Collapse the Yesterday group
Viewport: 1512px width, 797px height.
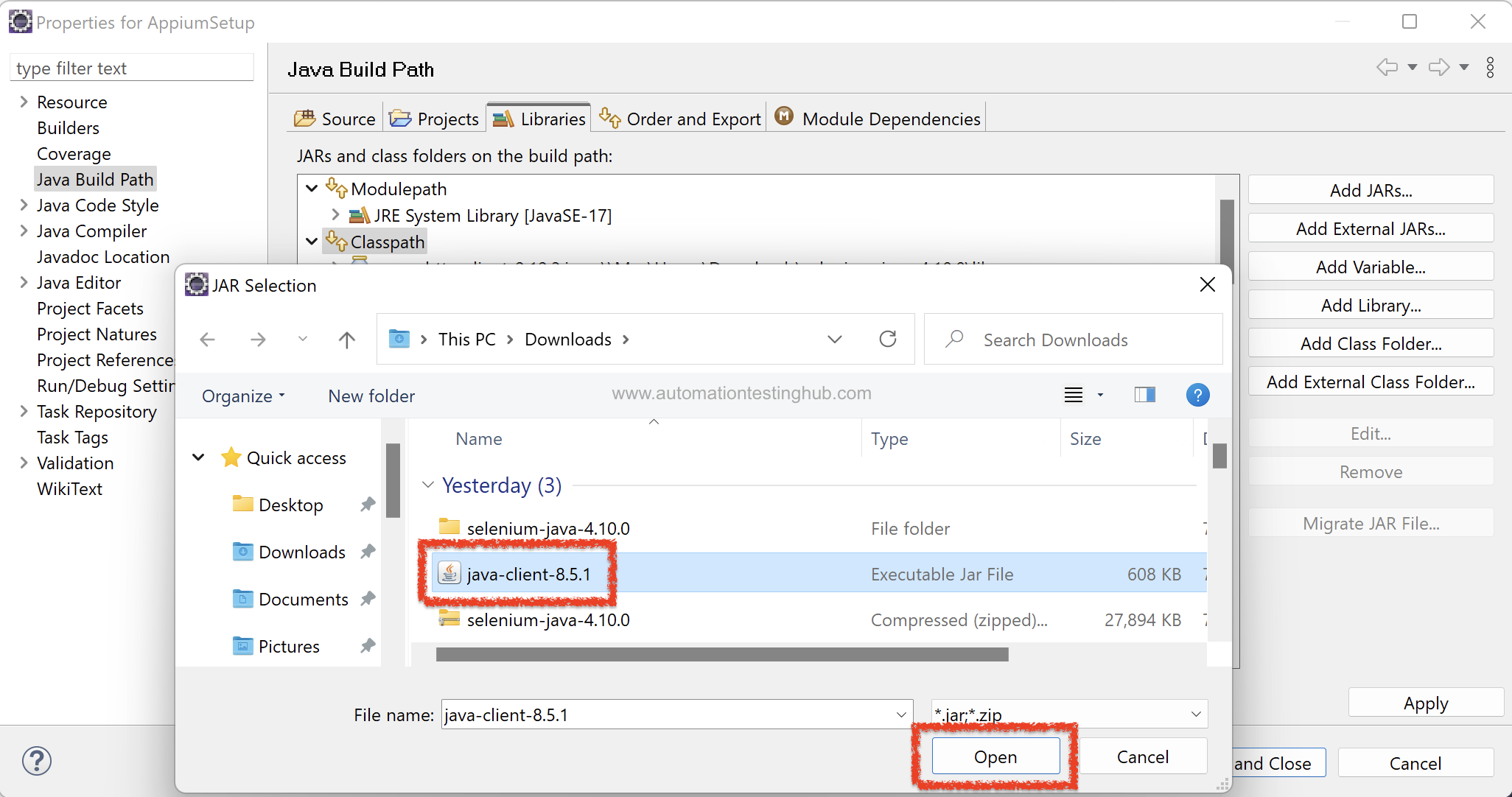pyautogui.click(x=428, y=485)
